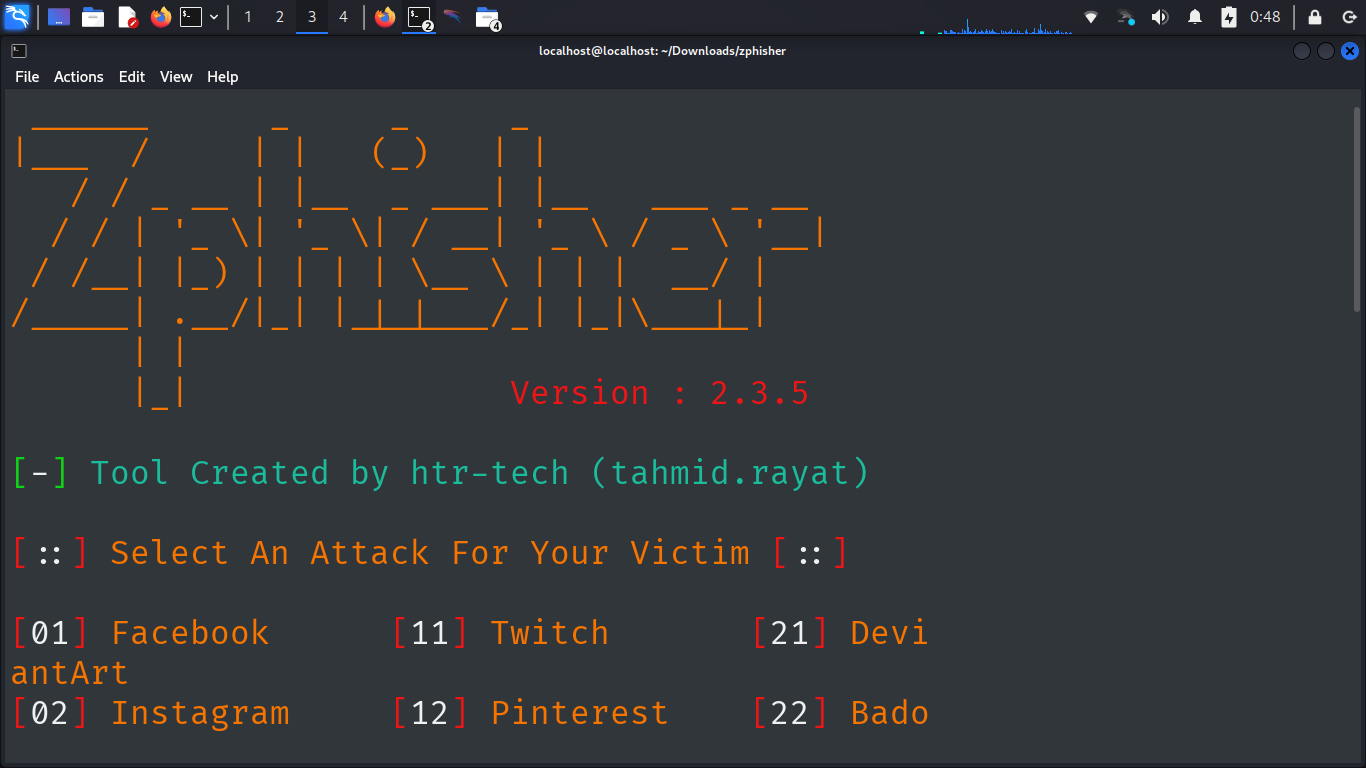
Task: Click the "[11] Twitch" option text
Action: click(x=500, y=633)
